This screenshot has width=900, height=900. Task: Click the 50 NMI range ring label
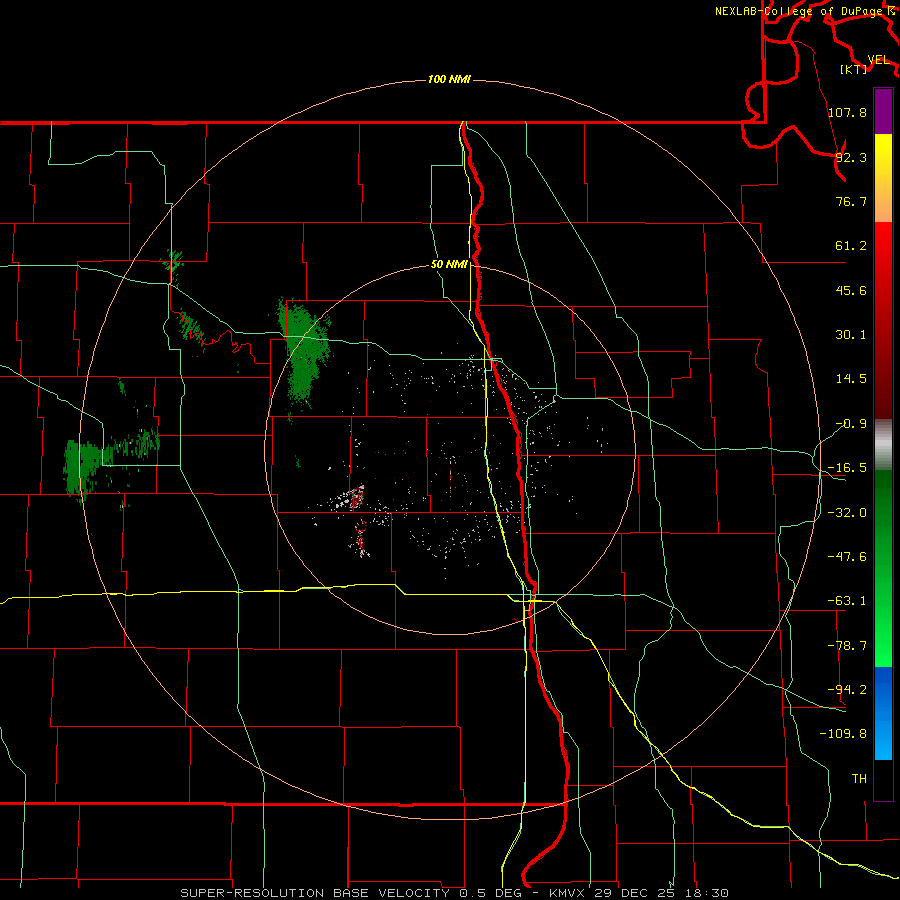(x=449, y=265)
